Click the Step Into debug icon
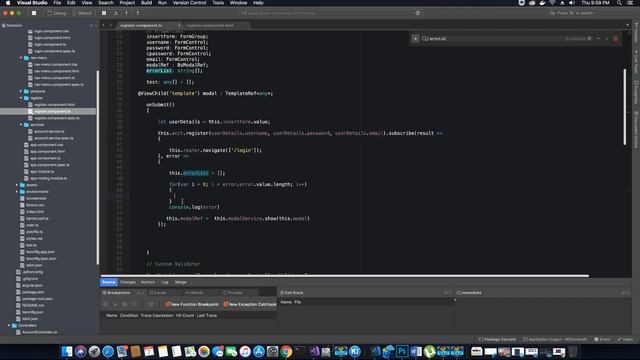The image size is (640, 360). point(127,13)
